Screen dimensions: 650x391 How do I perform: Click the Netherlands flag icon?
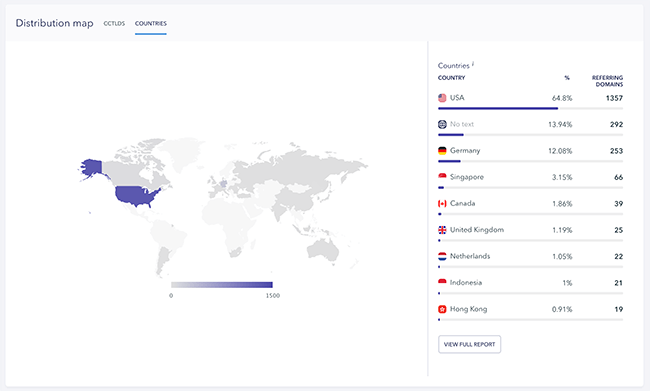click(x=442, y=256)
